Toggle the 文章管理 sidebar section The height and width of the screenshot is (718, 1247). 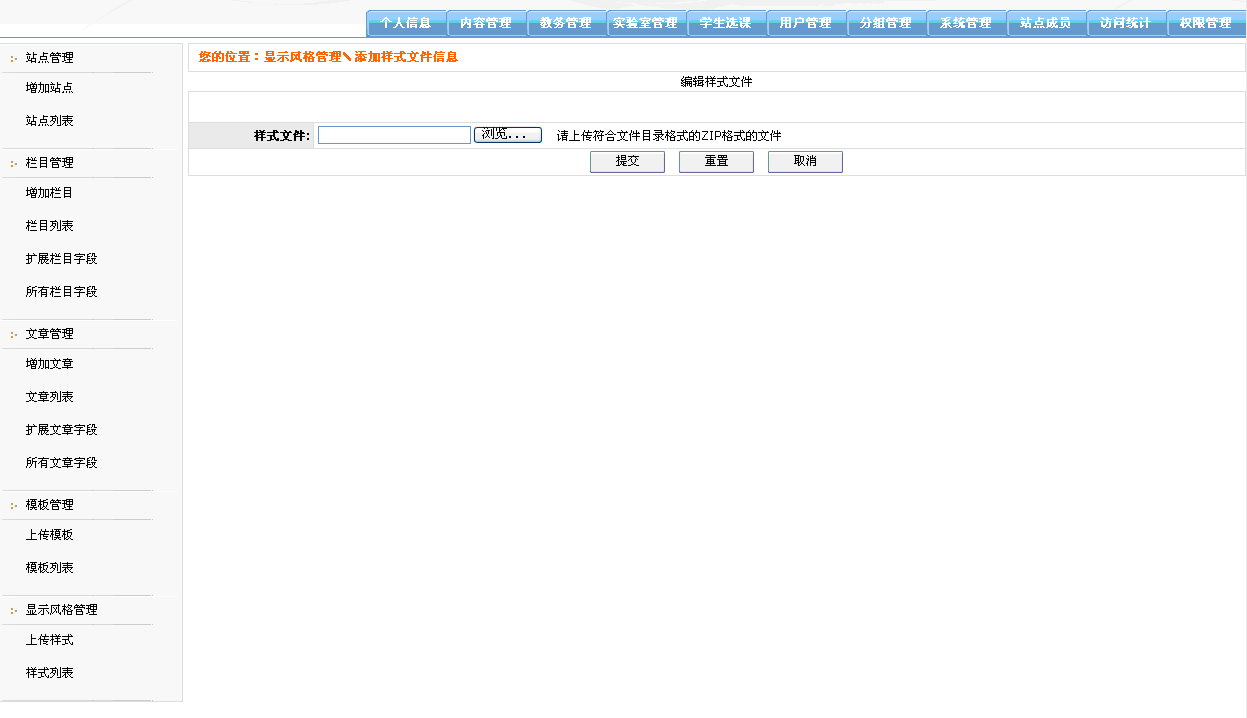coord(49,334)
